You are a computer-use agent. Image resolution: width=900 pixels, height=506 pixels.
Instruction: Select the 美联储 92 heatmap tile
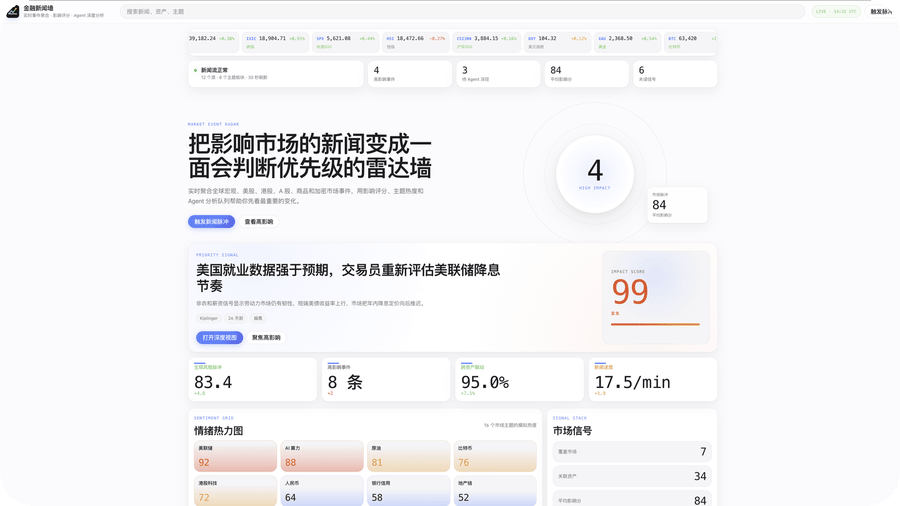pyautogui.click(x=235, y=456)
